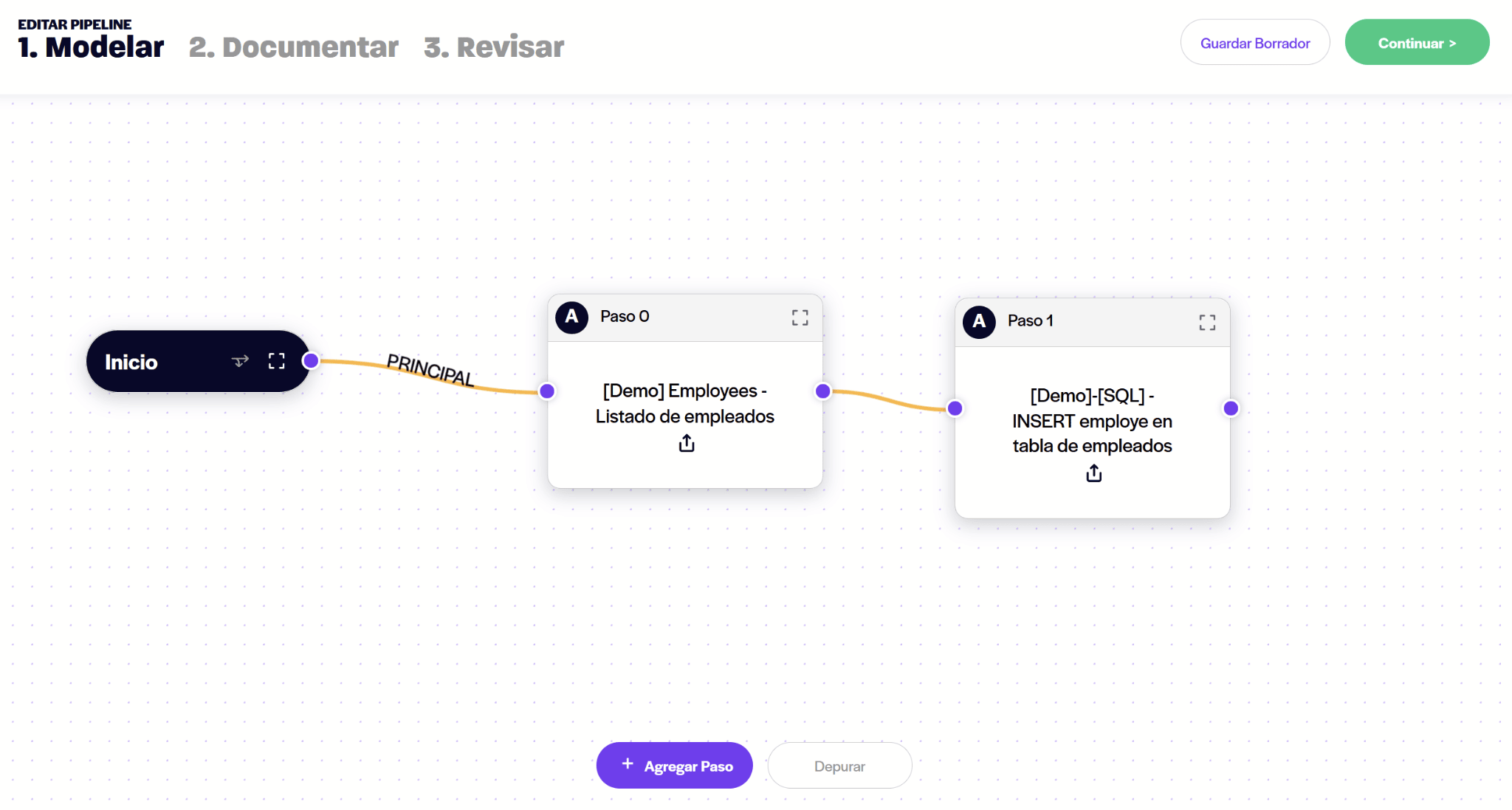
Task: Click the arrows icon on Inicio node
Action: (x=240, y=361)
